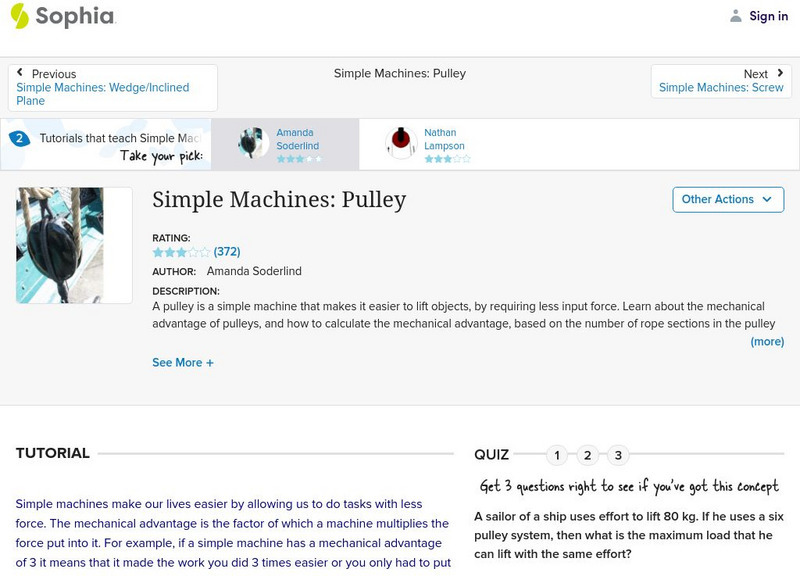
Task: Select quiz step 3 indicator
Action: coord(619,454)
